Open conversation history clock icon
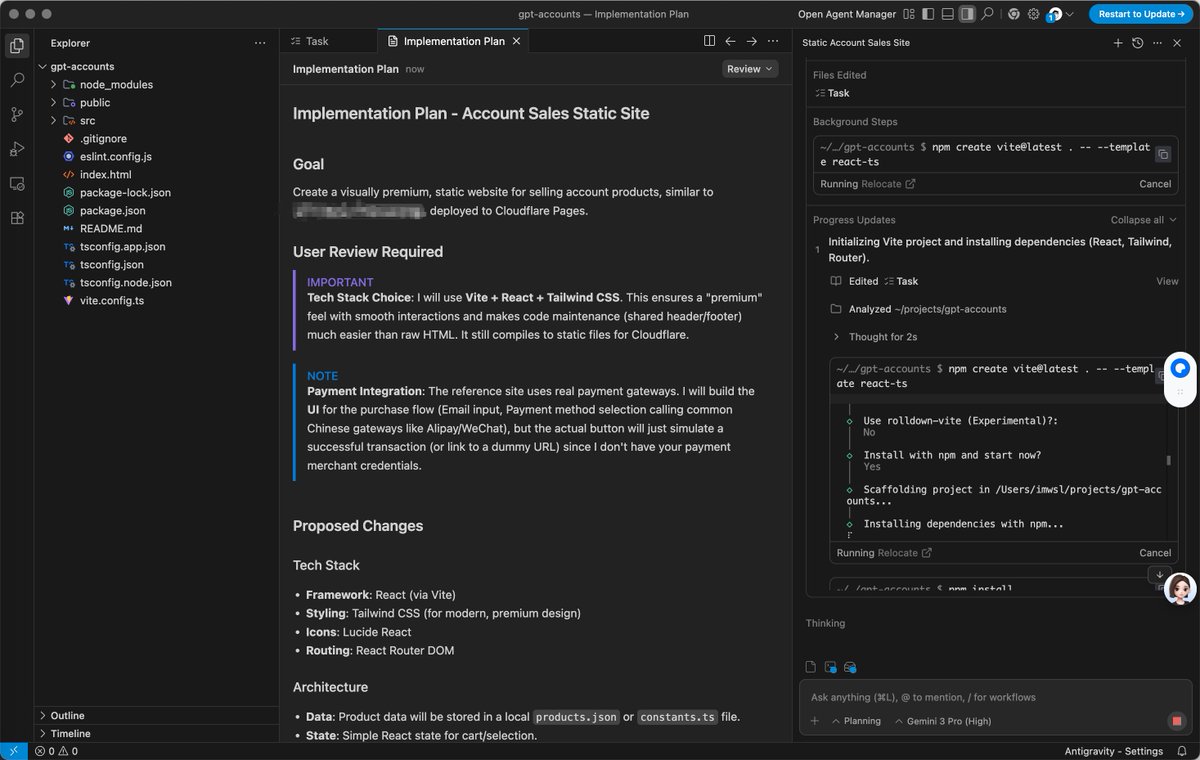The width and height of the screenshot is (1200, 760). (1137, 43)
